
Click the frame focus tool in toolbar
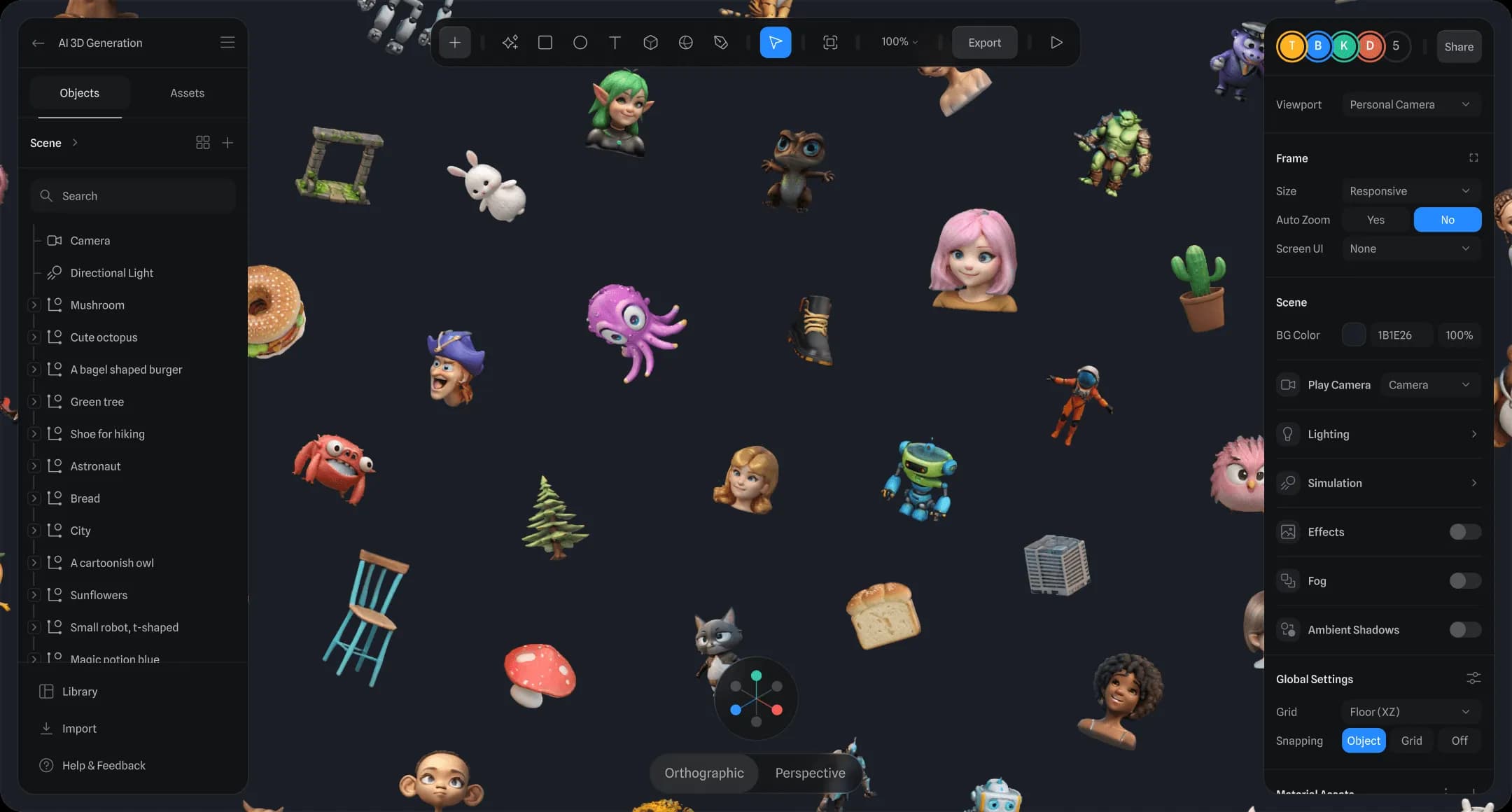click(830, 43)
